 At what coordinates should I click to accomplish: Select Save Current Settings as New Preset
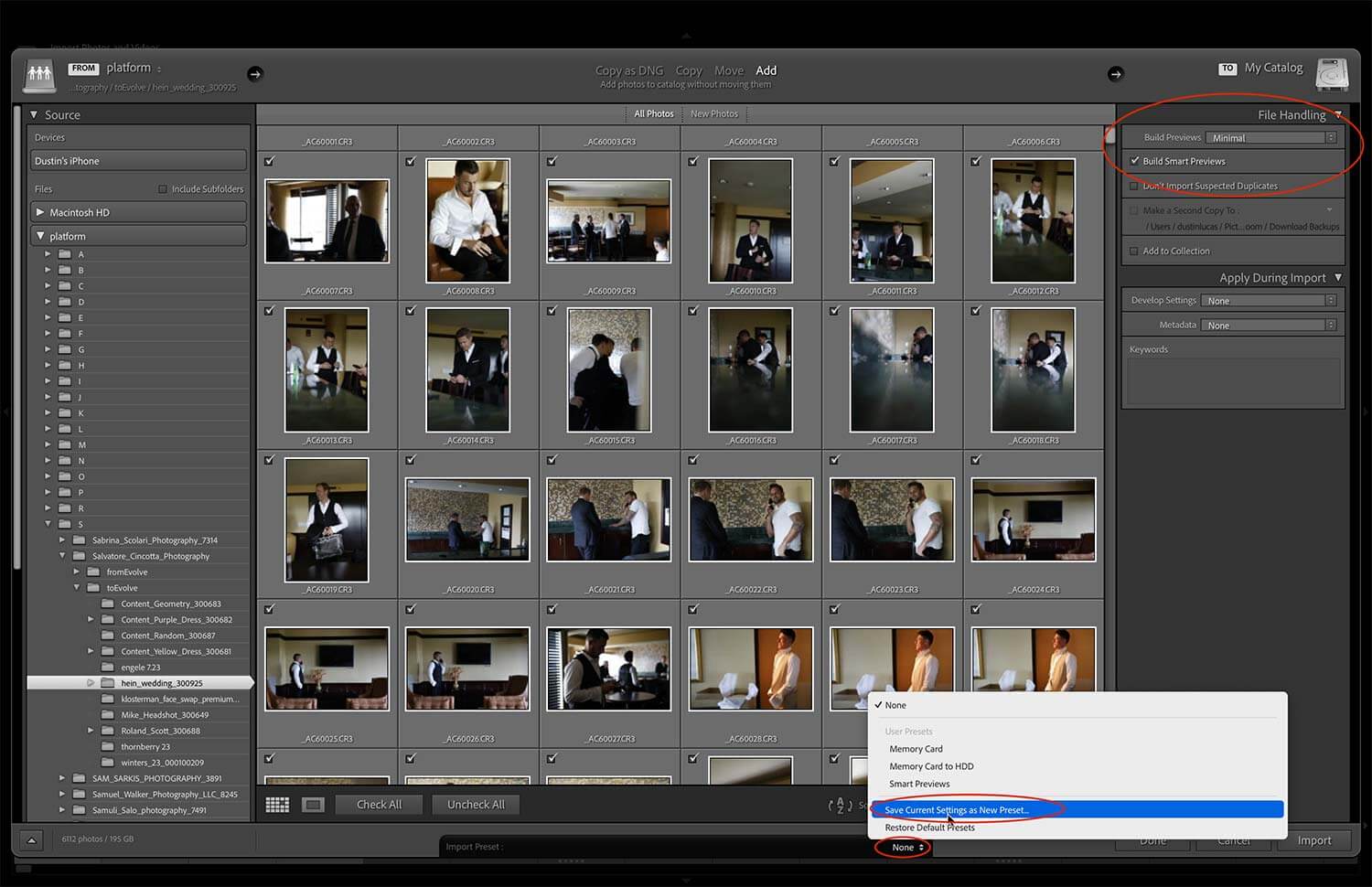pyautogui.click(x=1077, y=810)
